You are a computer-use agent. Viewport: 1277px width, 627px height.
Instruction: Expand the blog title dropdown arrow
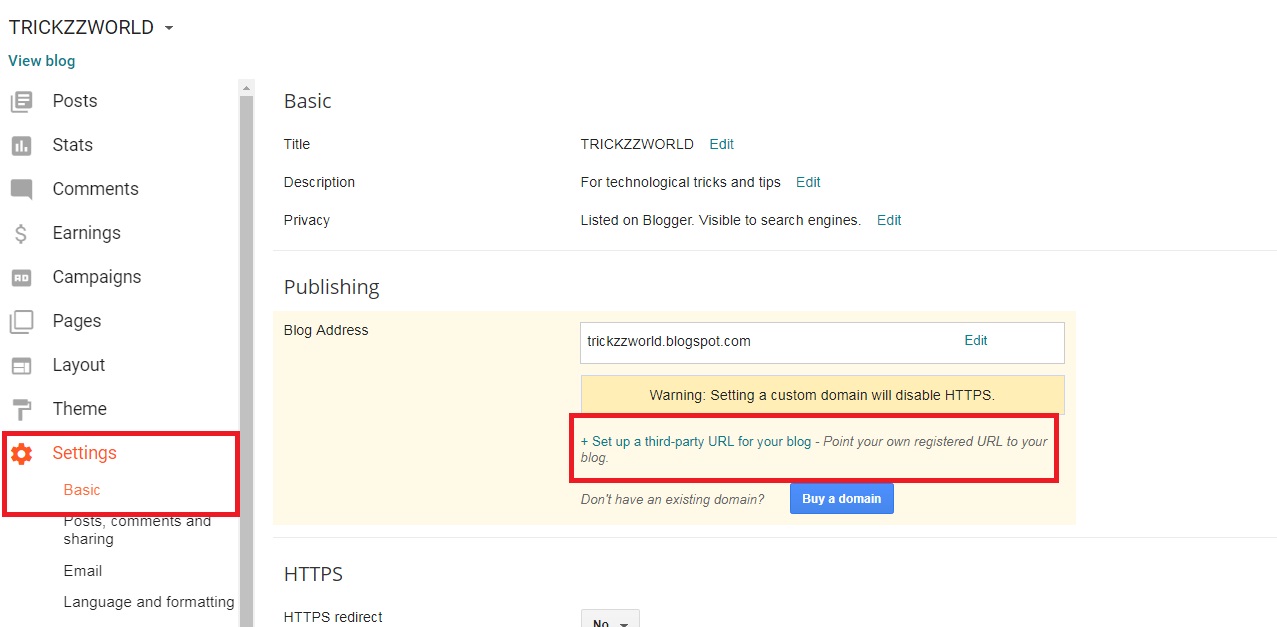click(168, 27)
